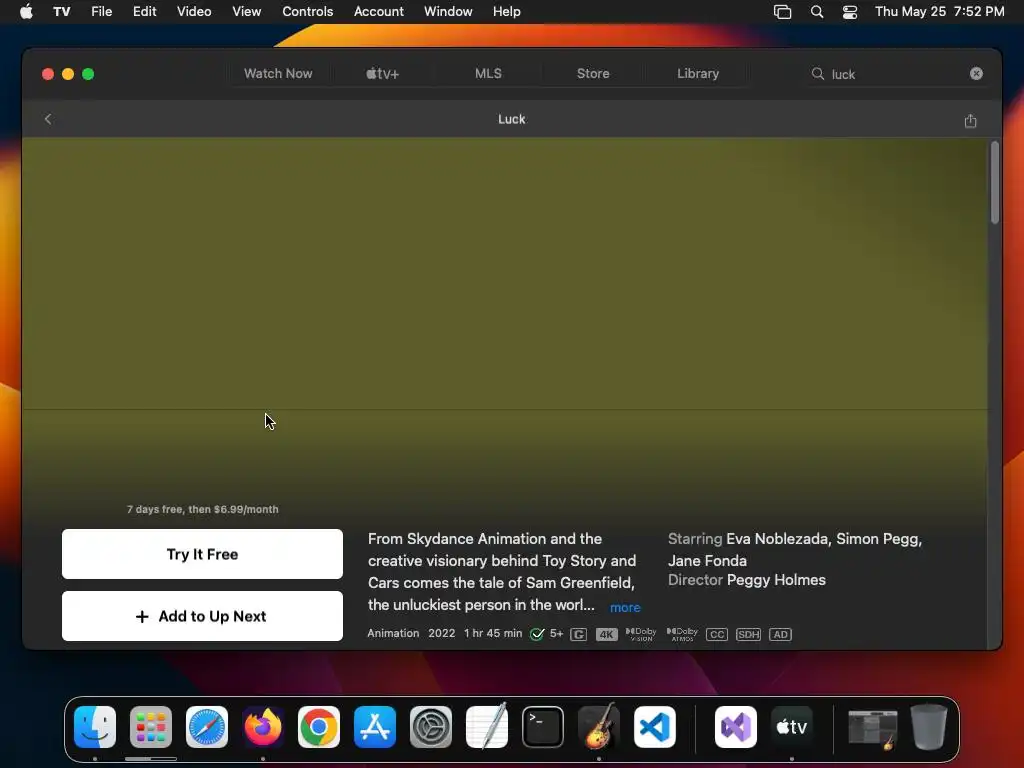The height and width of the screenshot is (768, 1024).
Task: Open the Library tab
Action: [x=698, y=74]
